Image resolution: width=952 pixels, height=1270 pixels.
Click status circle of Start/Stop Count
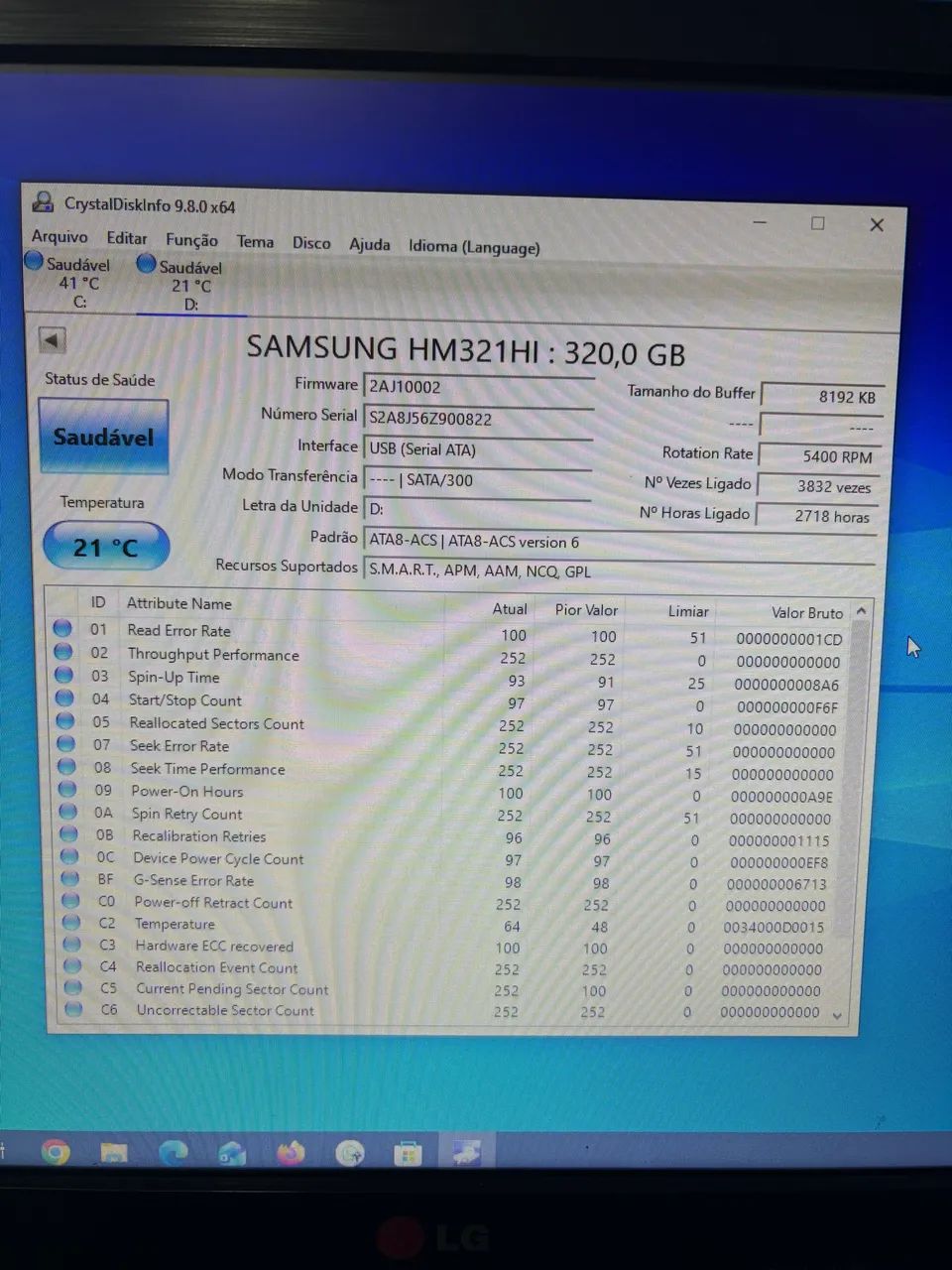64,698
